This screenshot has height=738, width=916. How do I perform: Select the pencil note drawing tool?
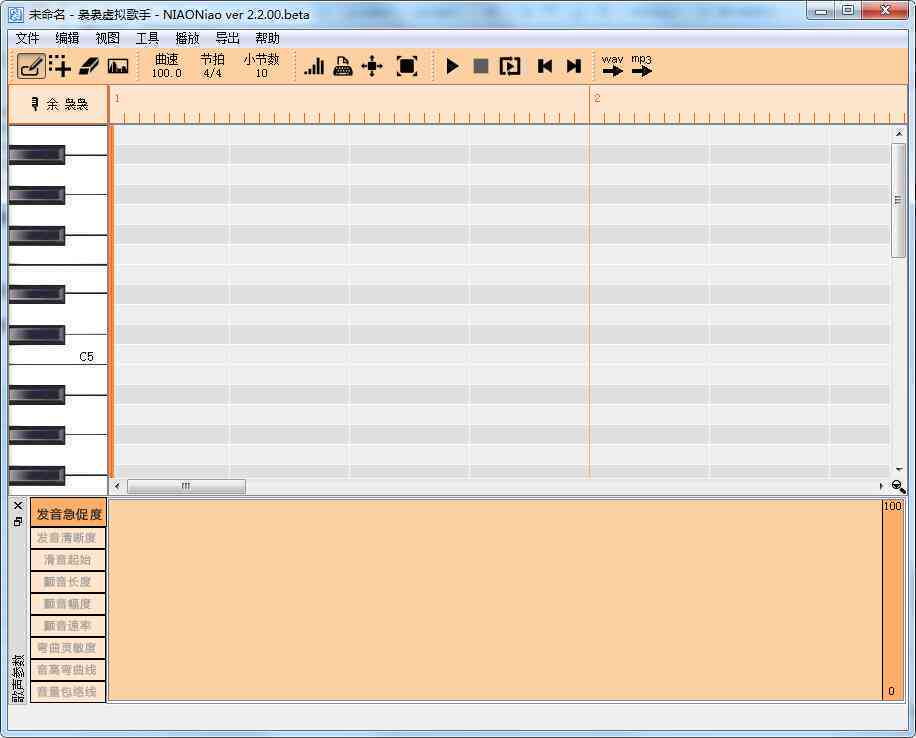31,66
